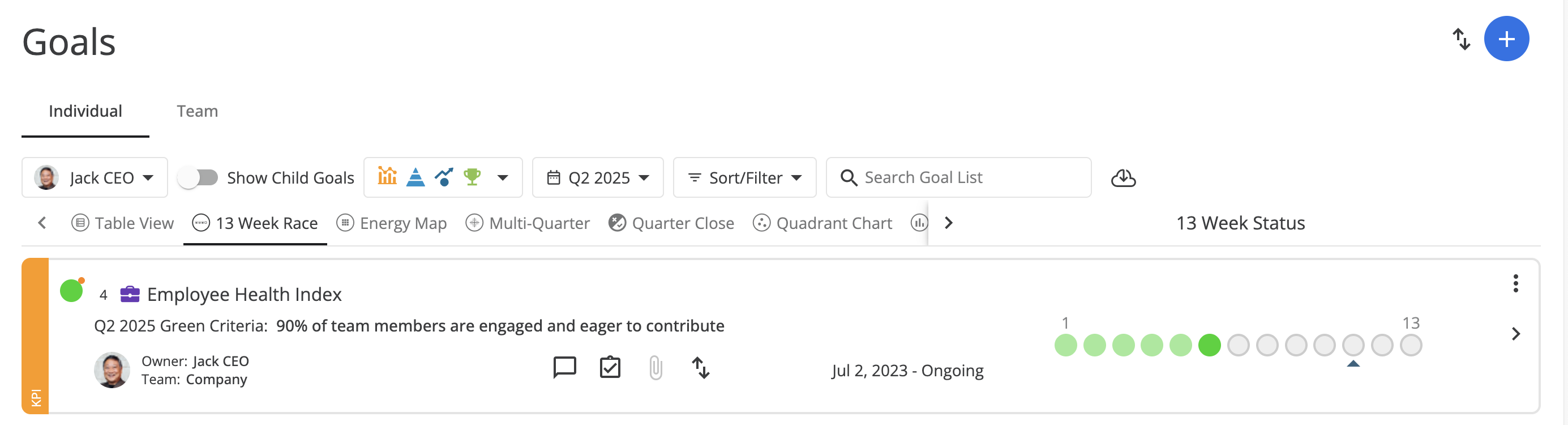Open comments on Employee Health Index
1568x425 pixels.
pos(564,367)
